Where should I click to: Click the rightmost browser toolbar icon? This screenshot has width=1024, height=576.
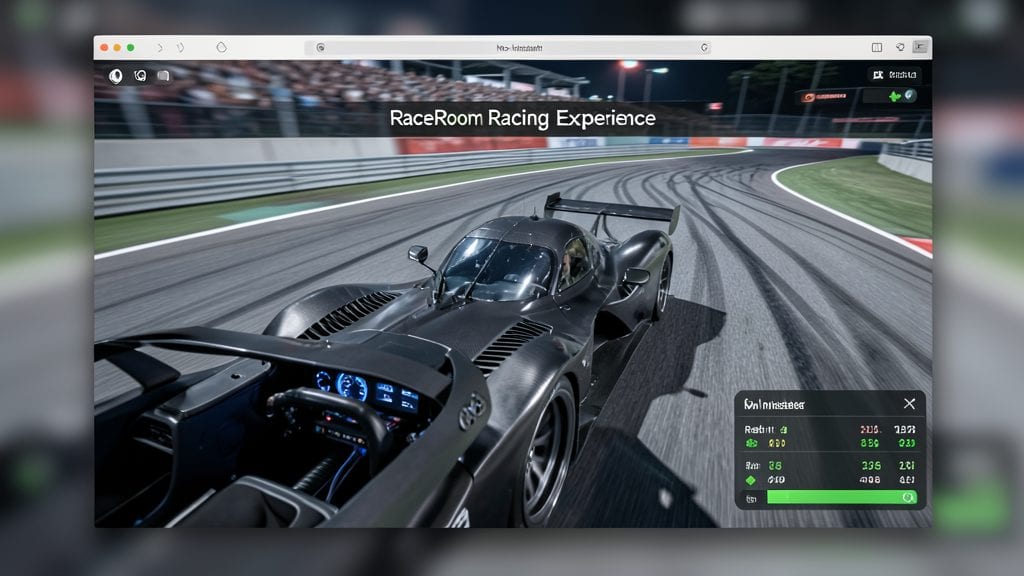920,47
